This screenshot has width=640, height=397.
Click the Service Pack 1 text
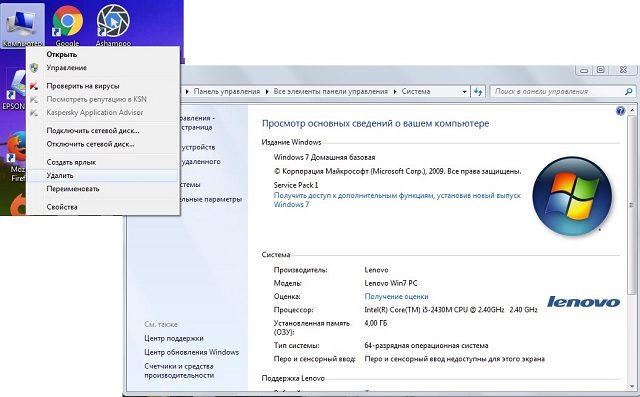(296, 185)
